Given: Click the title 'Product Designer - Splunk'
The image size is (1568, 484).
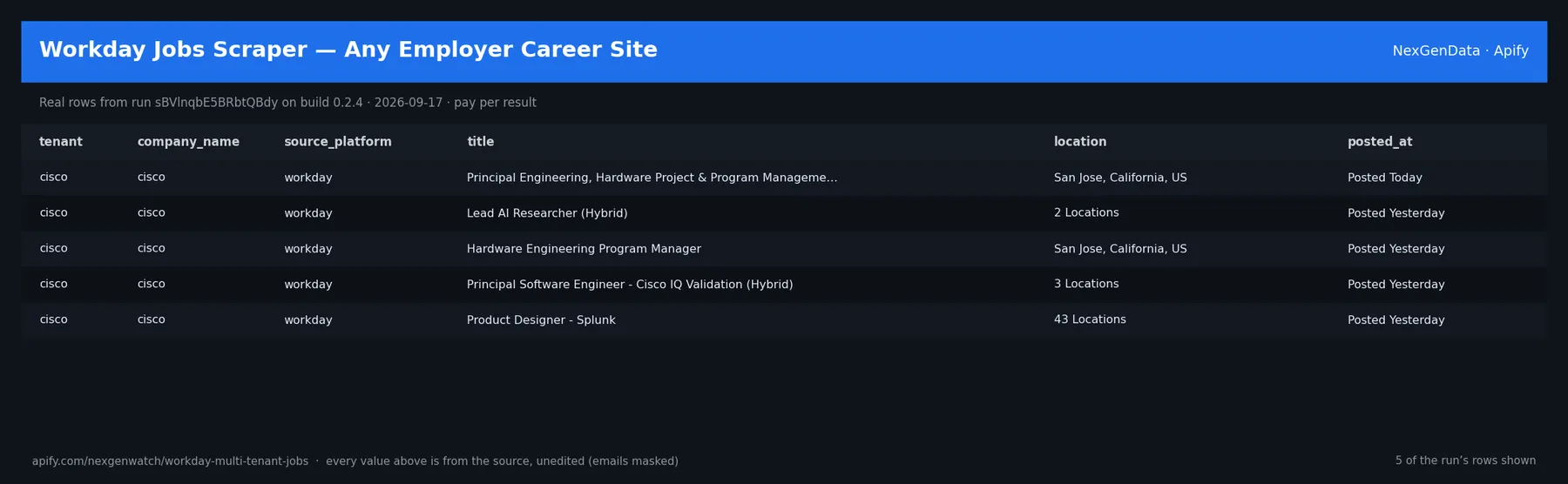Looking at the screenshot, I should [541, 320].
